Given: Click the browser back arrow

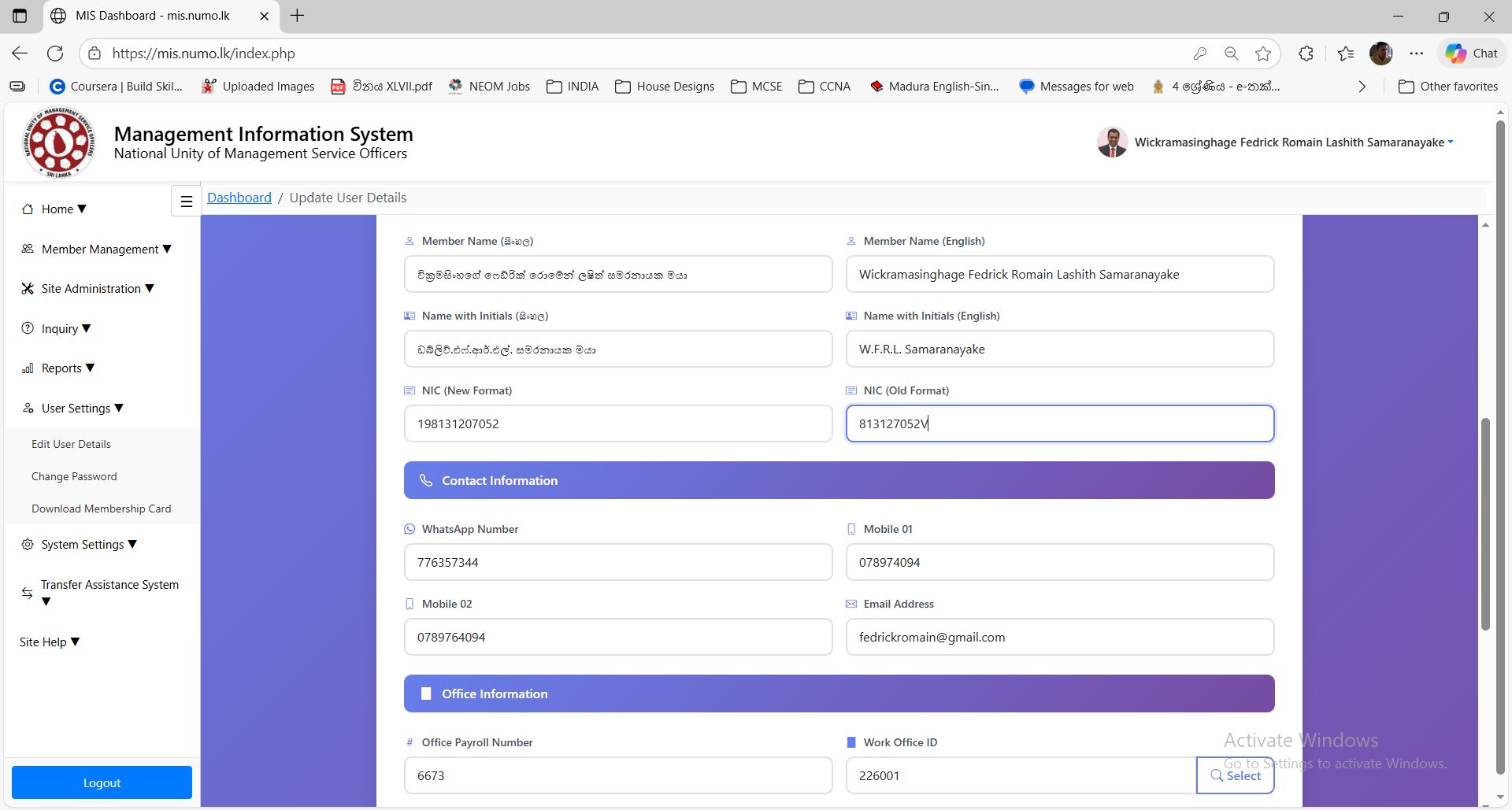Looking at the screenshot, I should point(20,54).
